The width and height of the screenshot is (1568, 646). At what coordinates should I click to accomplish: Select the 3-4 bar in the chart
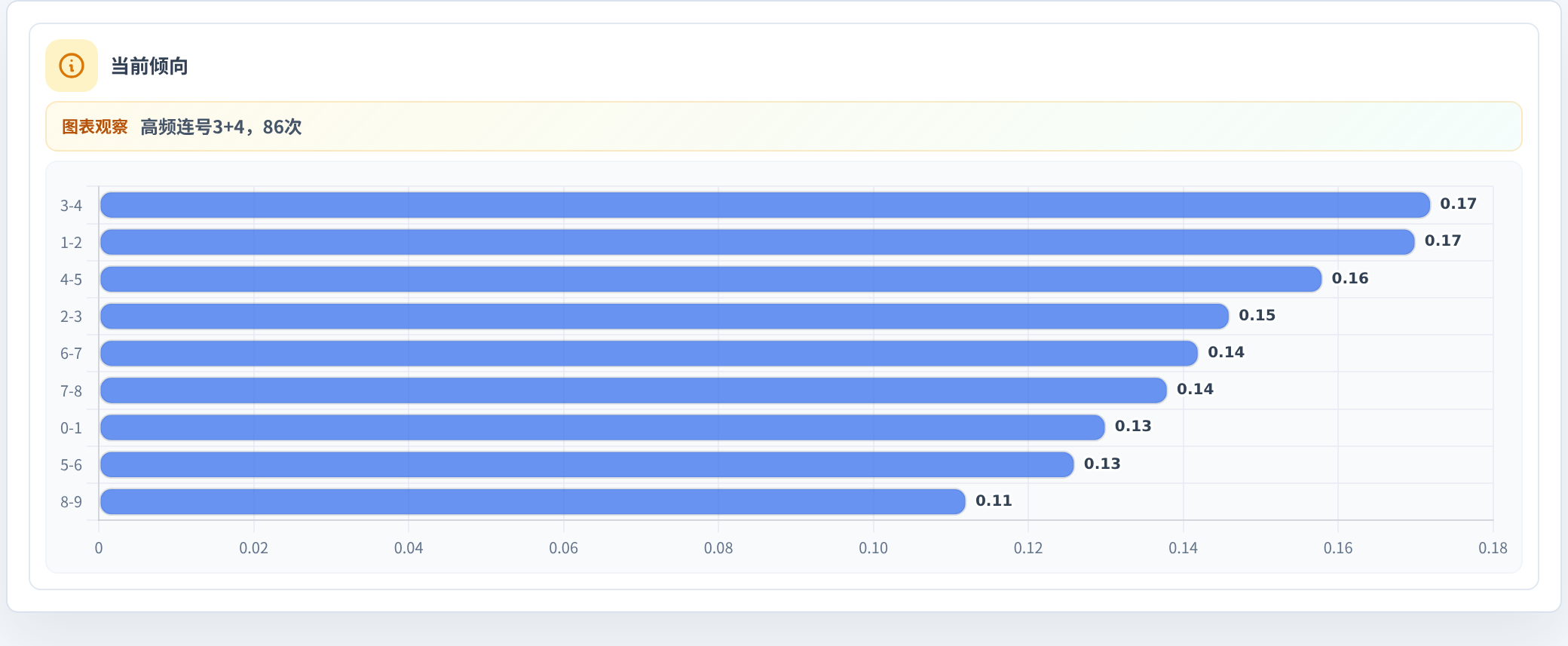(765, 205)
